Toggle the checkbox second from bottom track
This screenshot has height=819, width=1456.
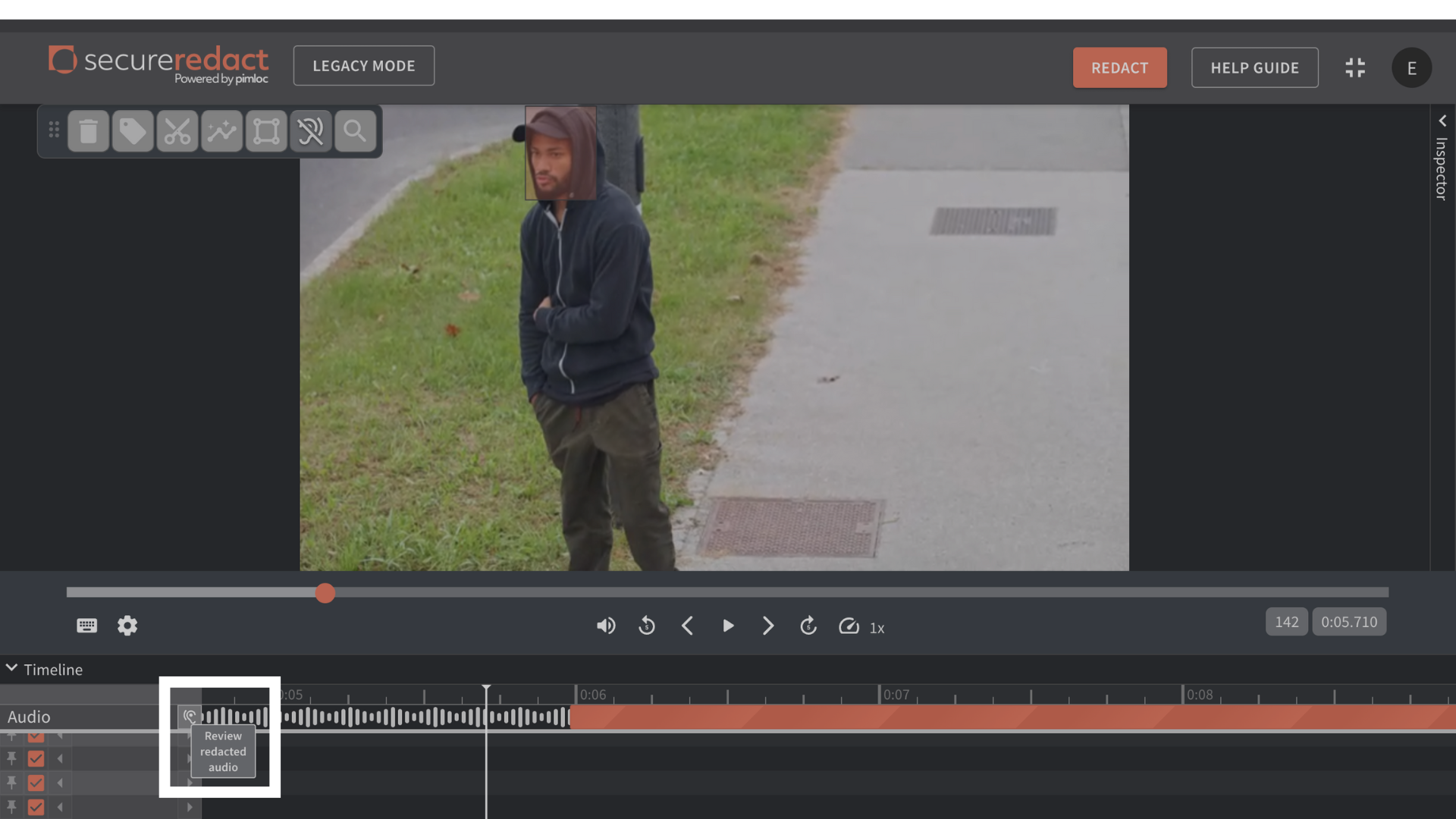(x=36, y=783)
